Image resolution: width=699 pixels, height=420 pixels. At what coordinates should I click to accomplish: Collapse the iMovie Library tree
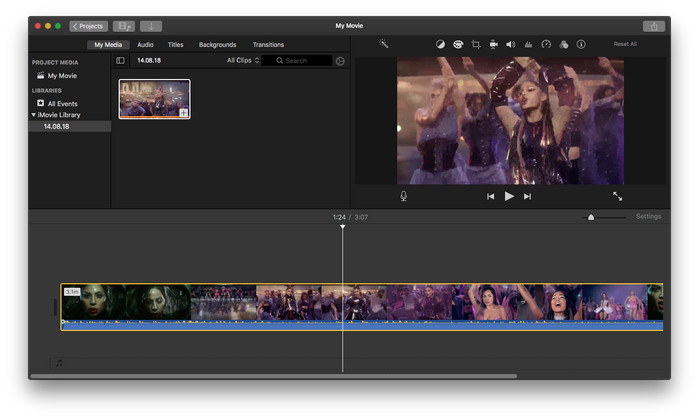[x=34, y=115]
